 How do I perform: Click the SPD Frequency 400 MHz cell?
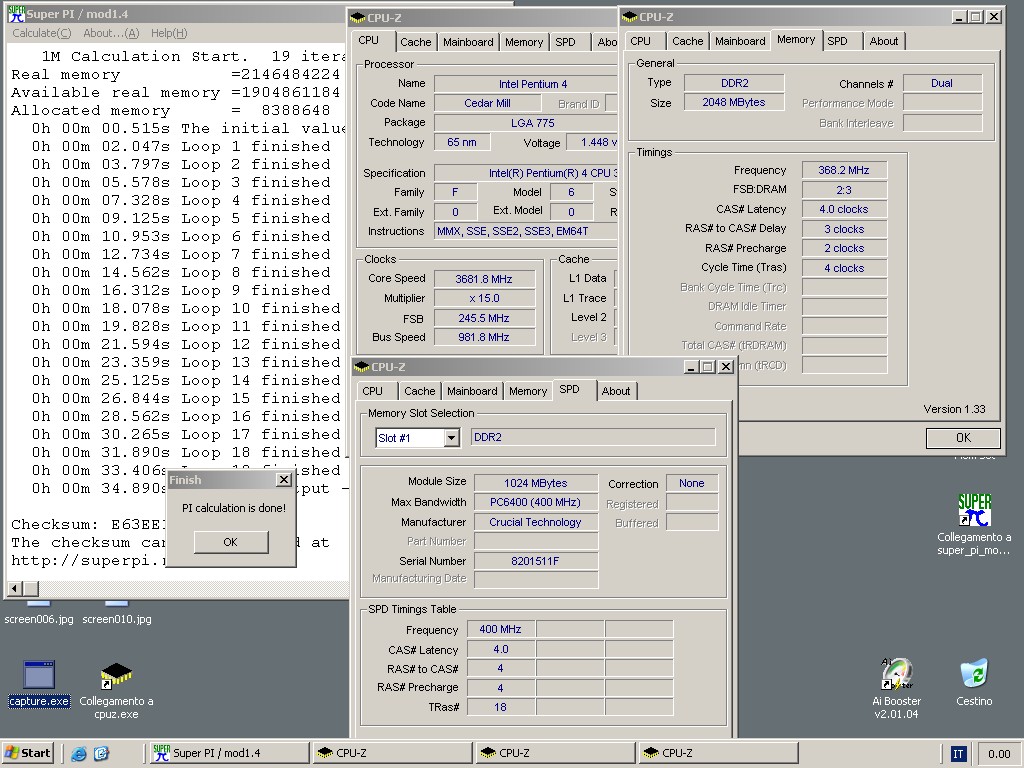pos(500,630)
